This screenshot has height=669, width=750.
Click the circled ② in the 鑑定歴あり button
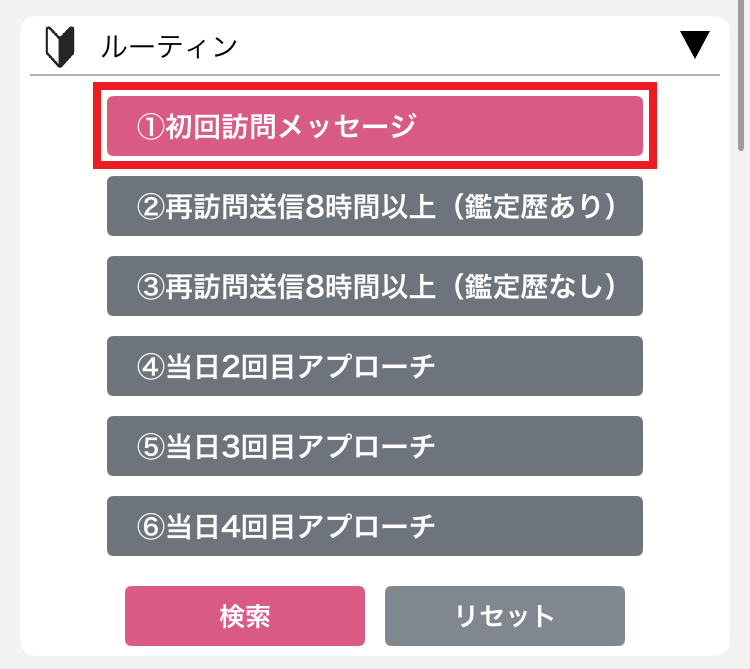[151, 207]
